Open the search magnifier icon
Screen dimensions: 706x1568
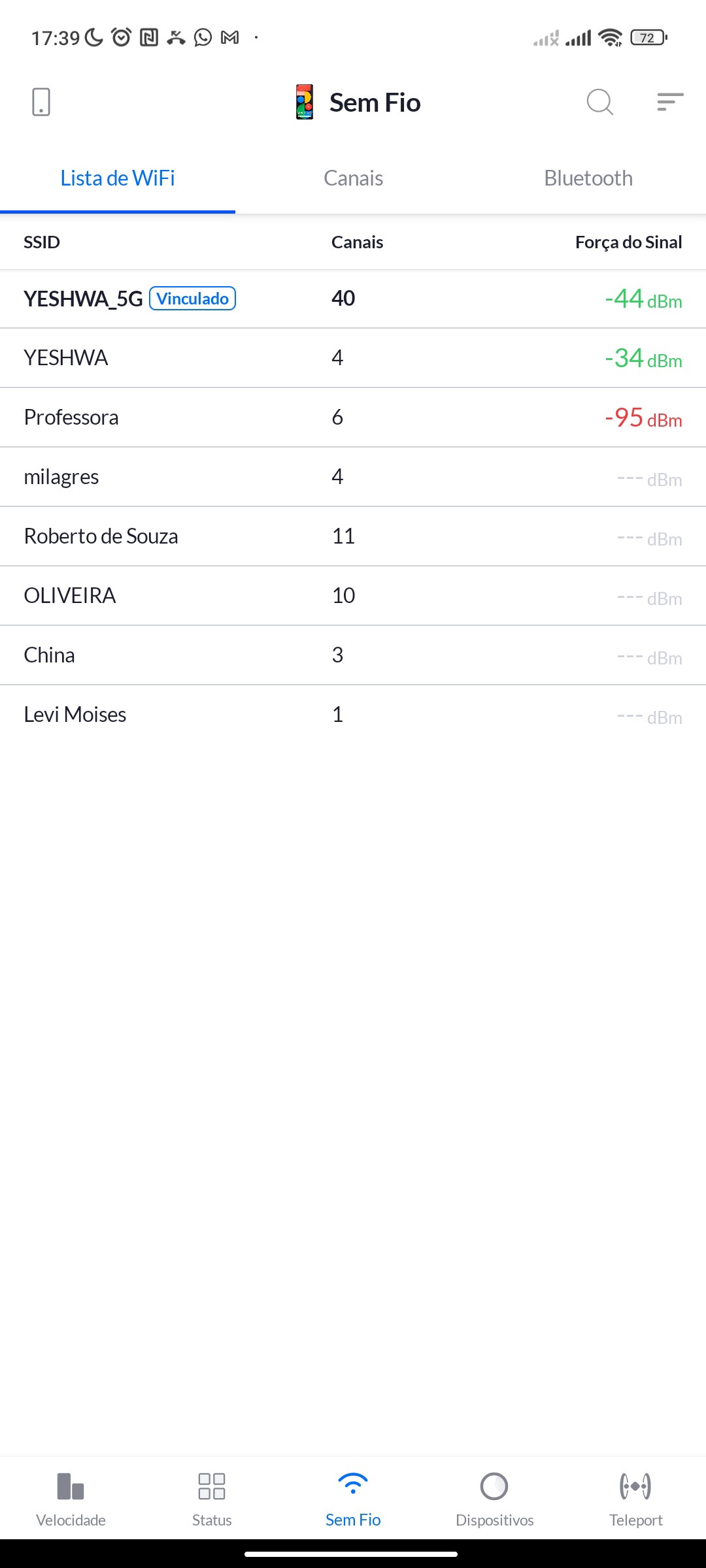pyautogui.click(x=599, y=102)
